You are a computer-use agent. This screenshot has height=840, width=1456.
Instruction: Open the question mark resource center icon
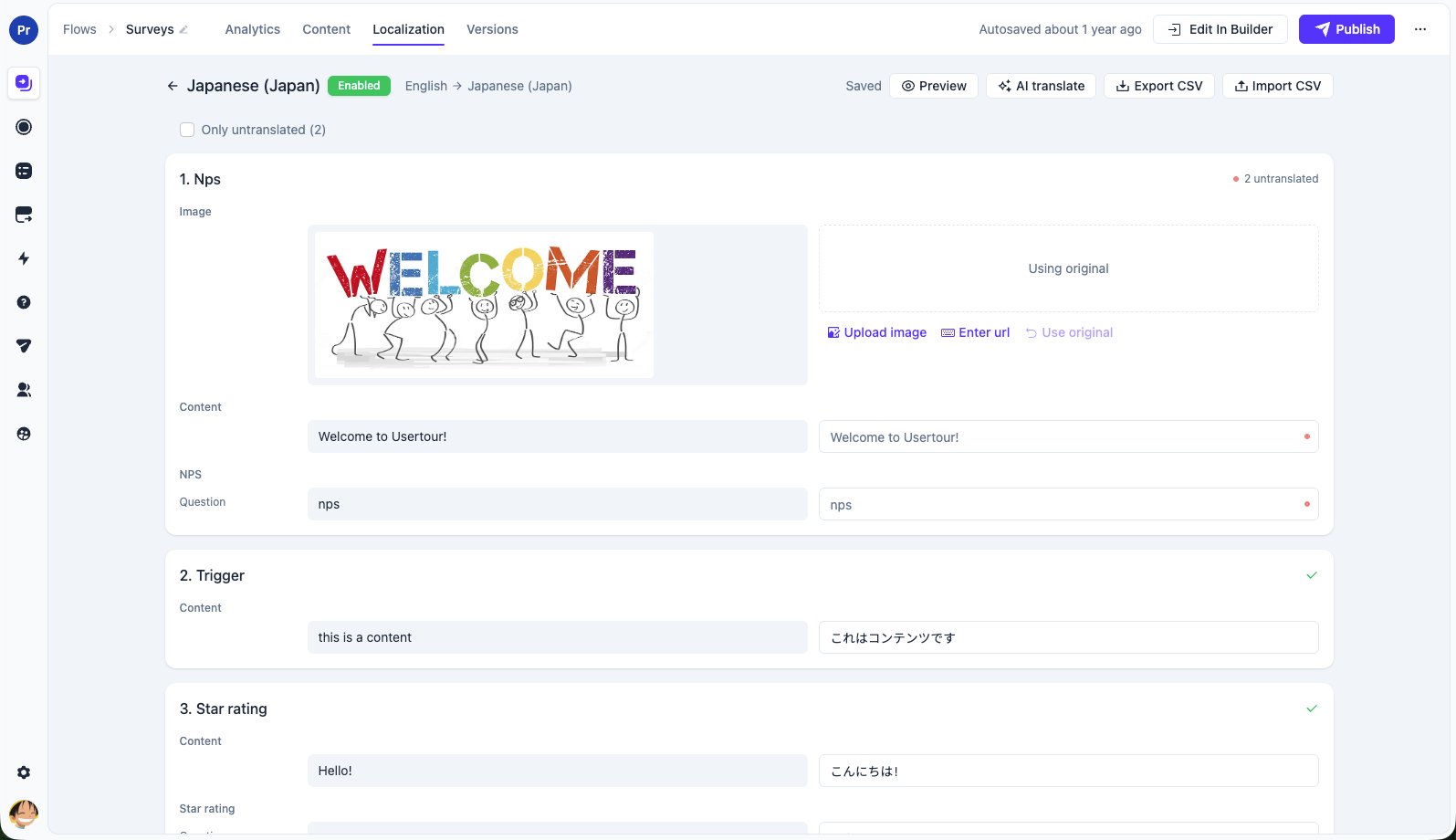click(24, 302)
